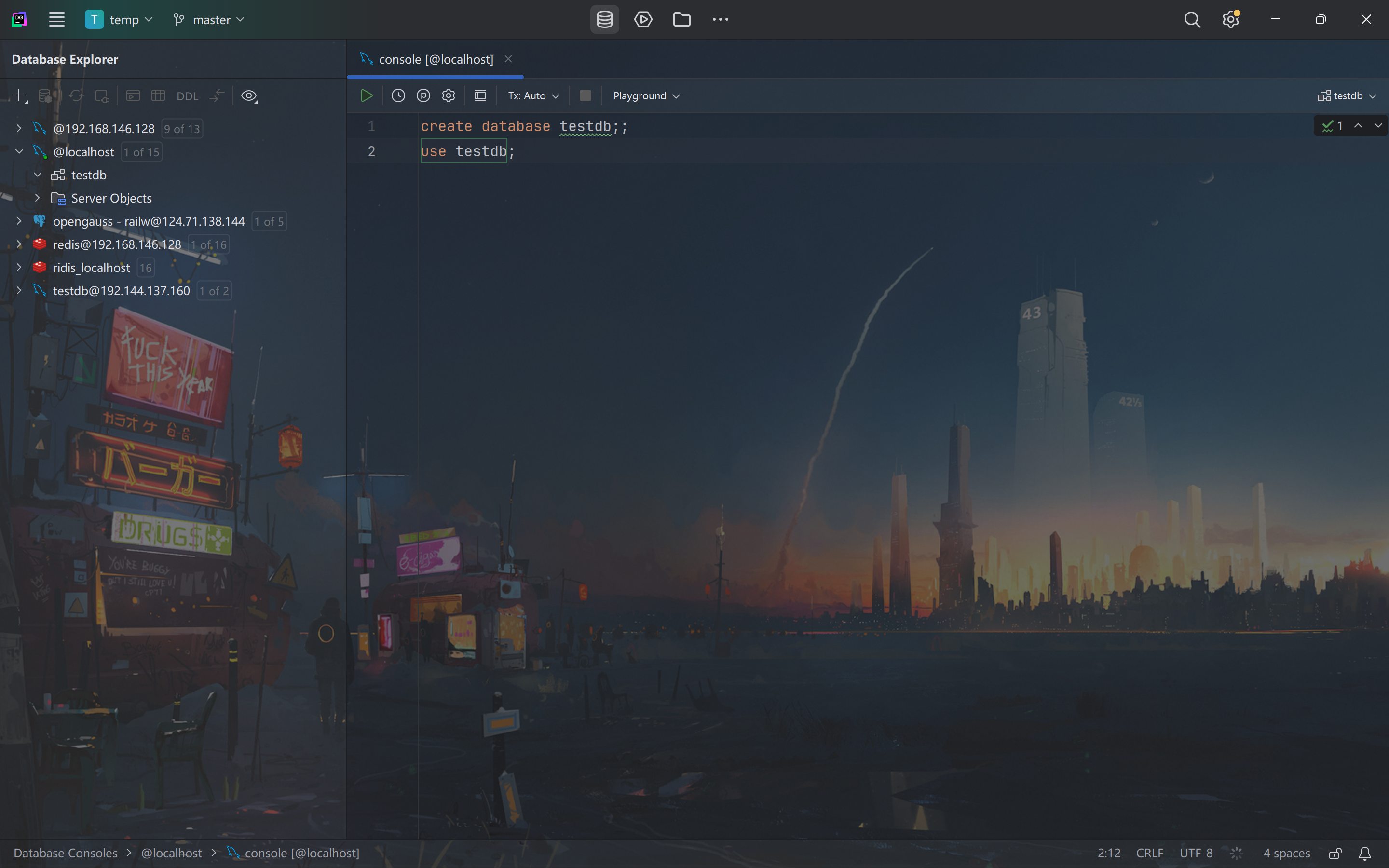Click the stop execution square button

click(x=585, y=96)
